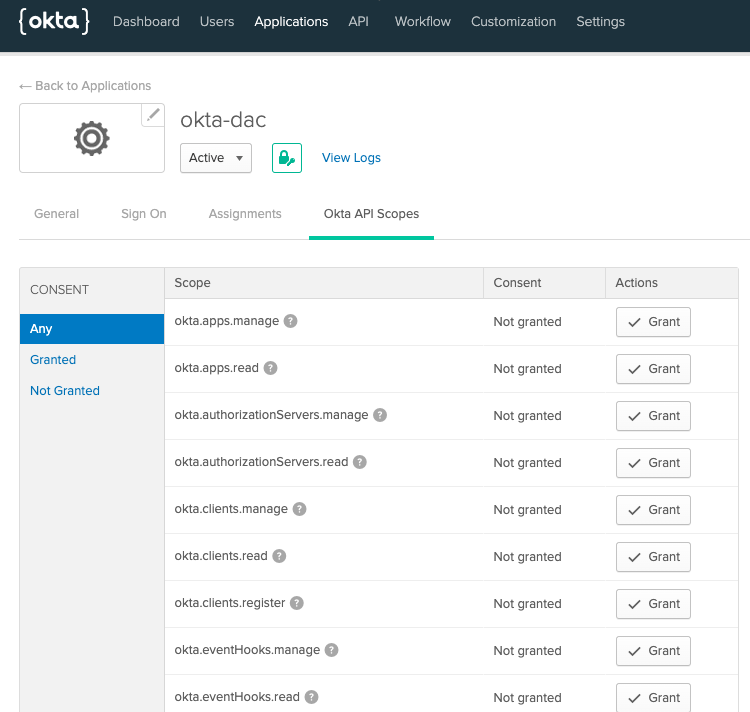Select the Okta API Scopes tab
This screenshot has width=750, height=712.
(x=371, y=214)
